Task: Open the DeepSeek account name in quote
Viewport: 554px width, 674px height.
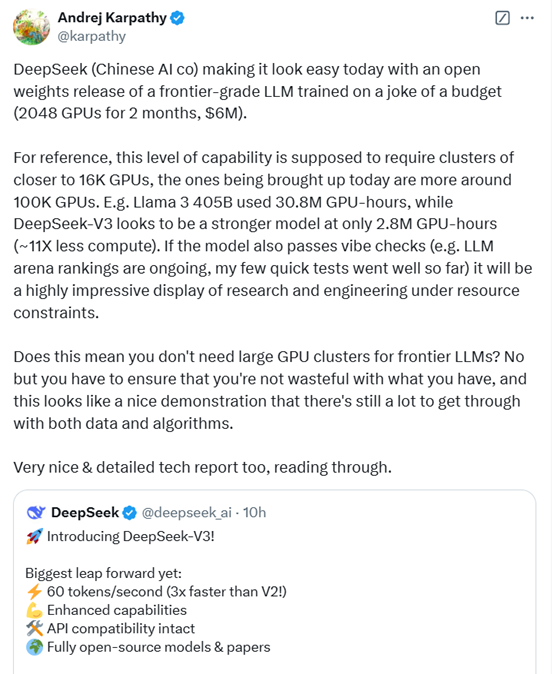Action: click(x=85, y=512)
